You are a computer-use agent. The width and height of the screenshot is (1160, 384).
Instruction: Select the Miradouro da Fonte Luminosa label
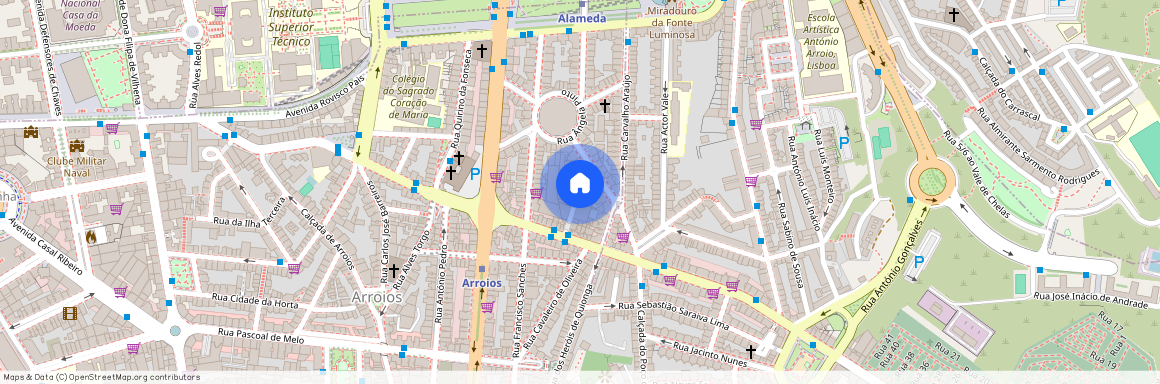[672, 23]
